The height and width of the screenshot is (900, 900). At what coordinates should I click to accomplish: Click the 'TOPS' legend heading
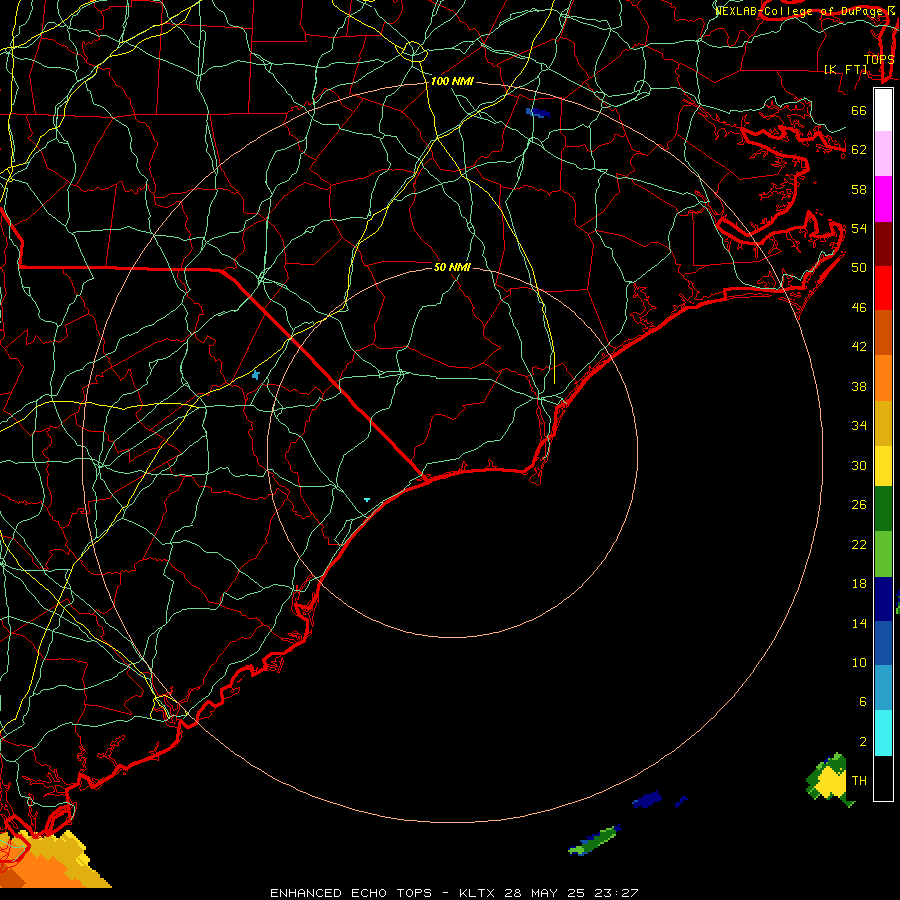(879, 59)
